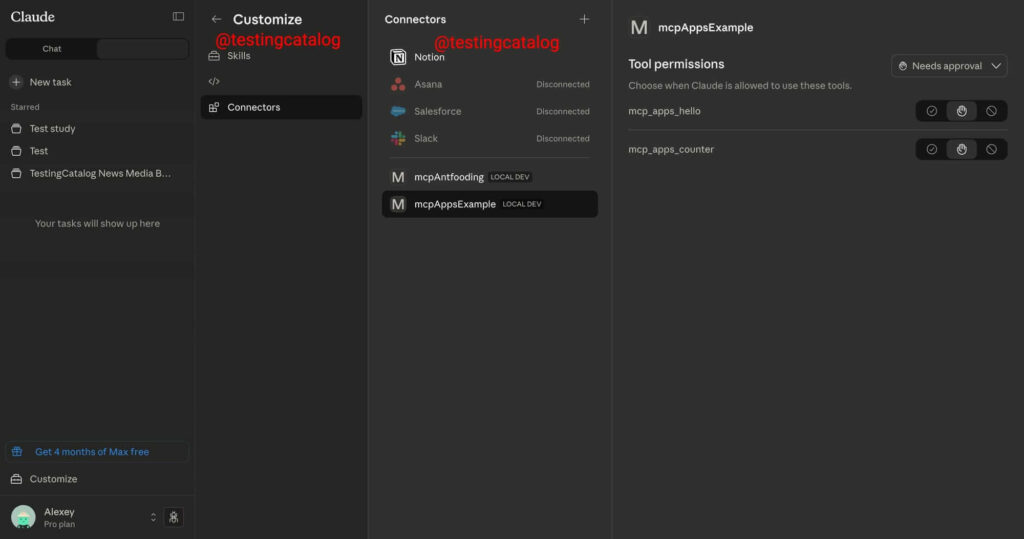Collapse the sidebar with the panel icon
The width and height of the screenshot is (1024, 539).
(x=178, y=16)
